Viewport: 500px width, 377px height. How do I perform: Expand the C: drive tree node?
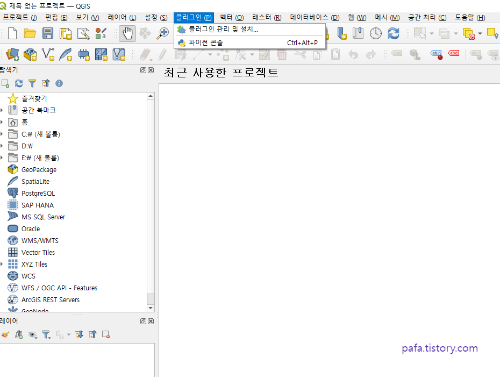click(x=2, y=134)
